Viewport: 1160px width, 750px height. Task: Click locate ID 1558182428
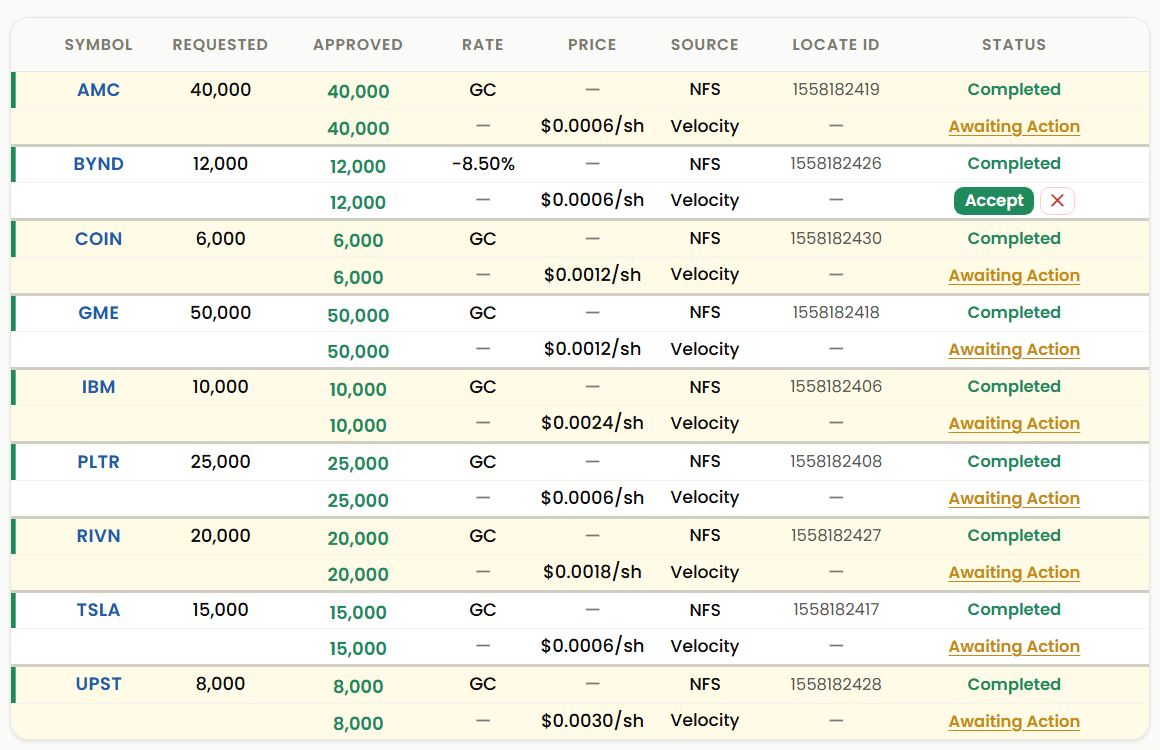tap(836, 684)
